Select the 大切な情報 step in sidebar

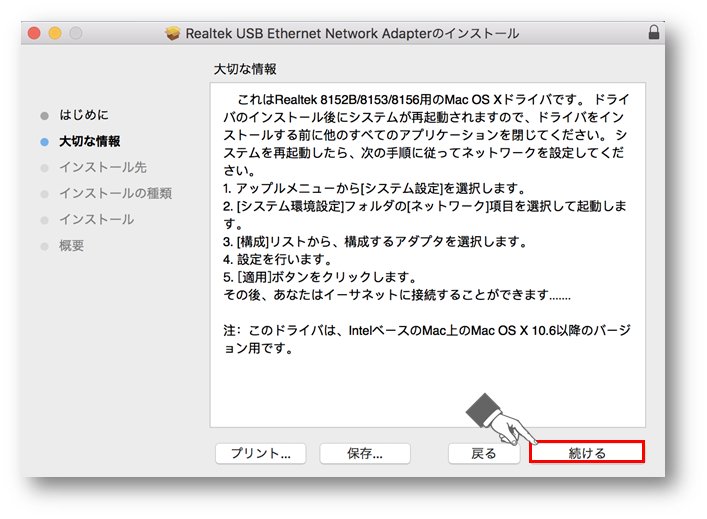[90, 141]
